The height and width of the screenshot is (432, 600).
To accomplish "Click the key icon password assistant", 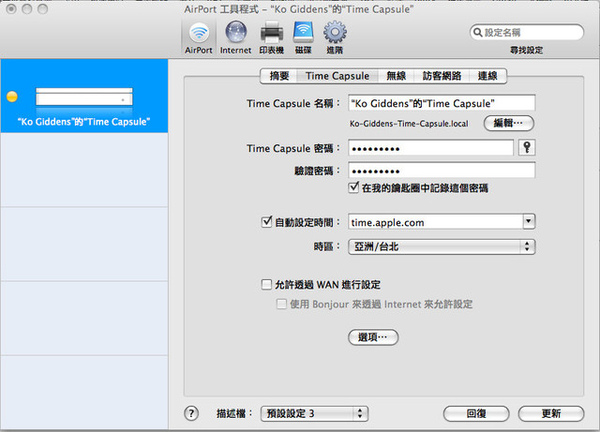I will (527, 148).
